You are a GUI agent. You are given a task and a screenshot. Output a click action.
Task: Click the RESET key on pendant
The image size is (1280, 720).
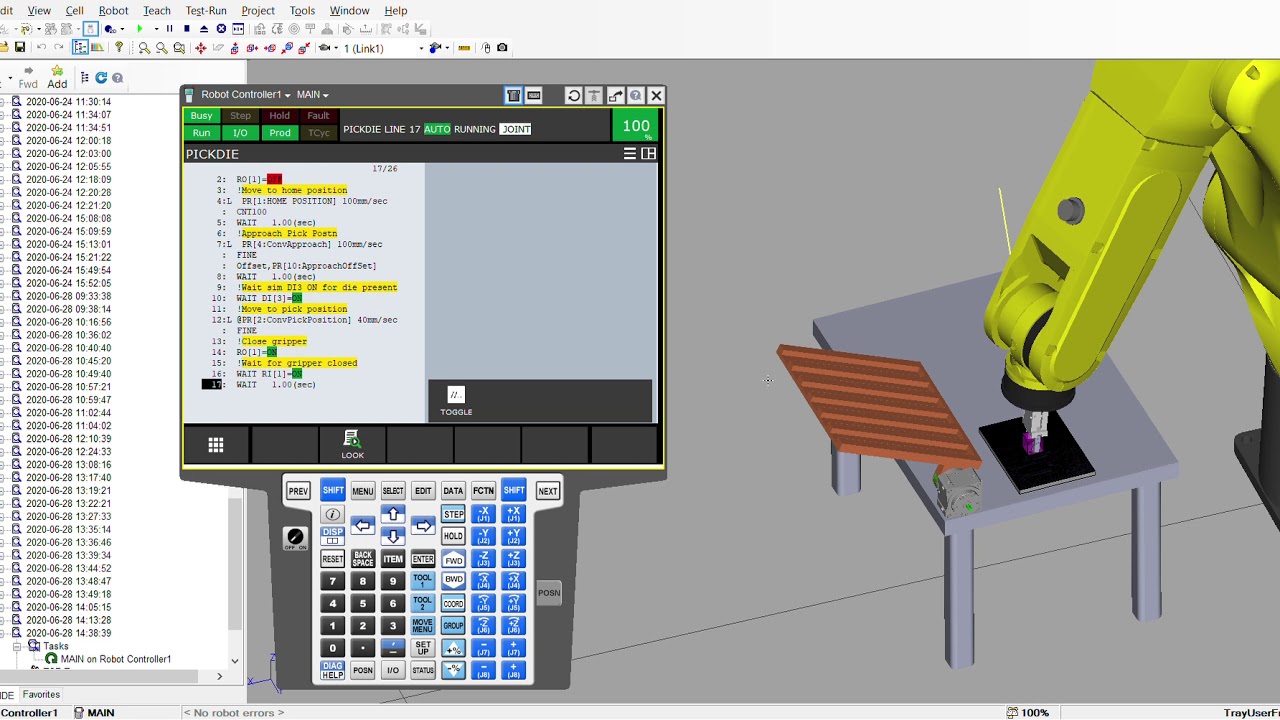pyautogui.click(x=332, y=559)
